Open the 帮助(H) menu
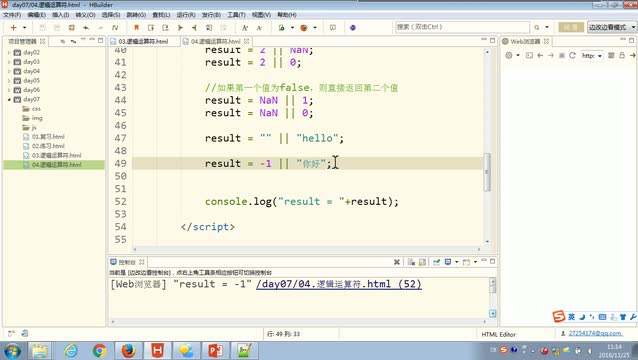The width and height of the screenshot is (638, 360). click(x=287, y=15)
